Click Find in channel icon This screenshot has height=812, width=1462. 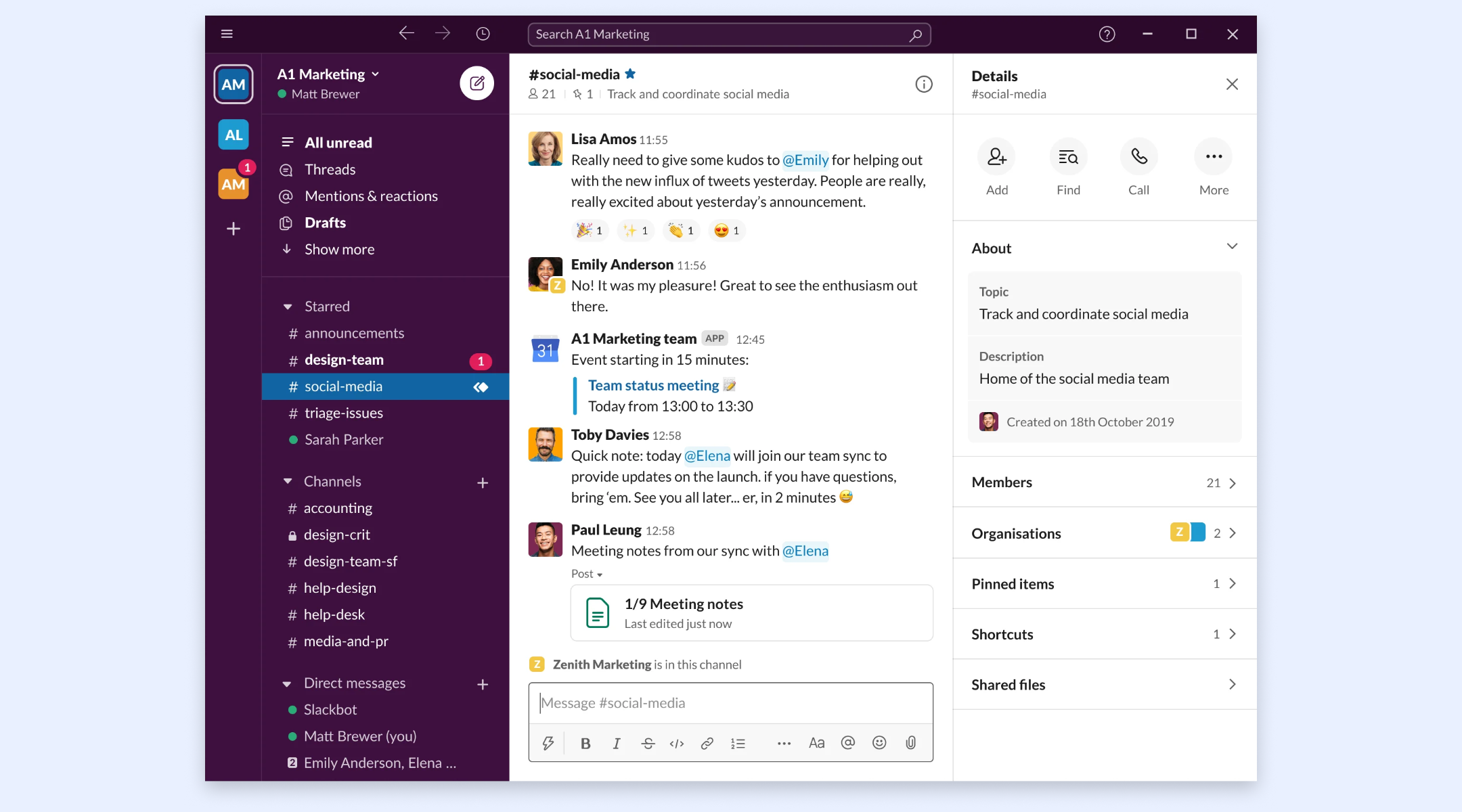click(x=1068, y=157)
